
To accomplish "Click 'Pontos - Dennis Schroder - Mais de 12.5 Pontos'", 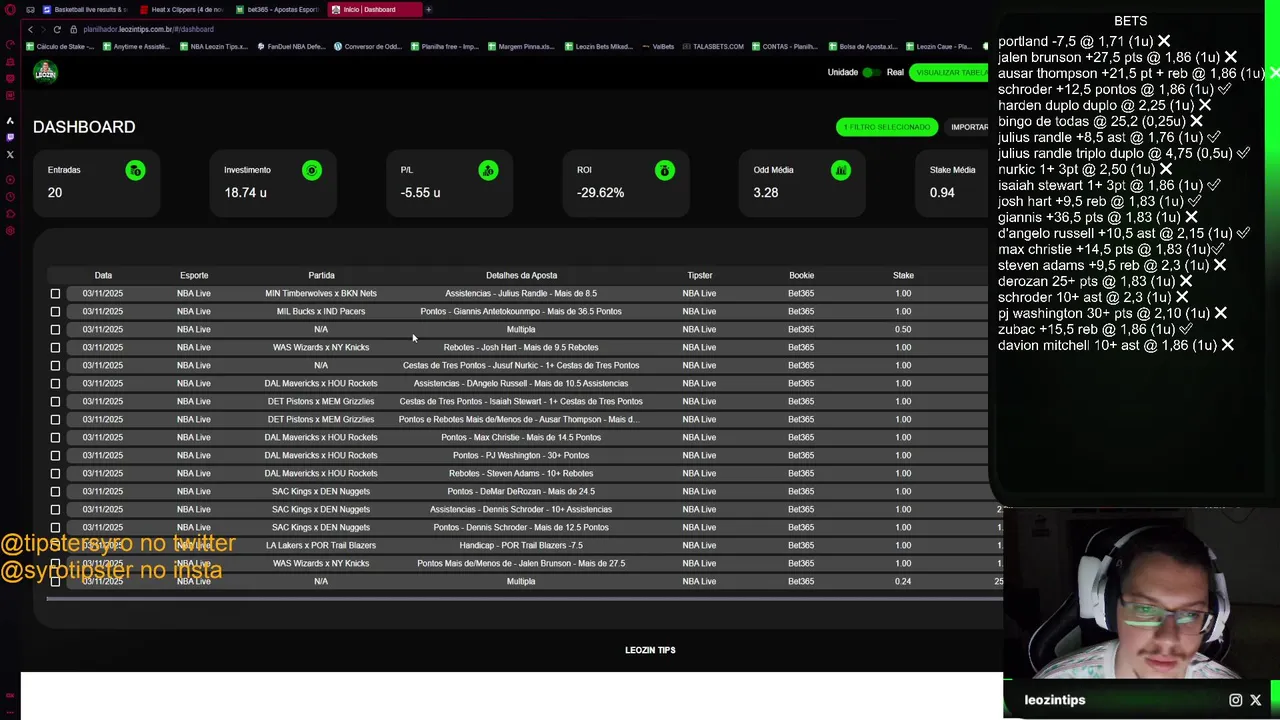I will (521, 527).
